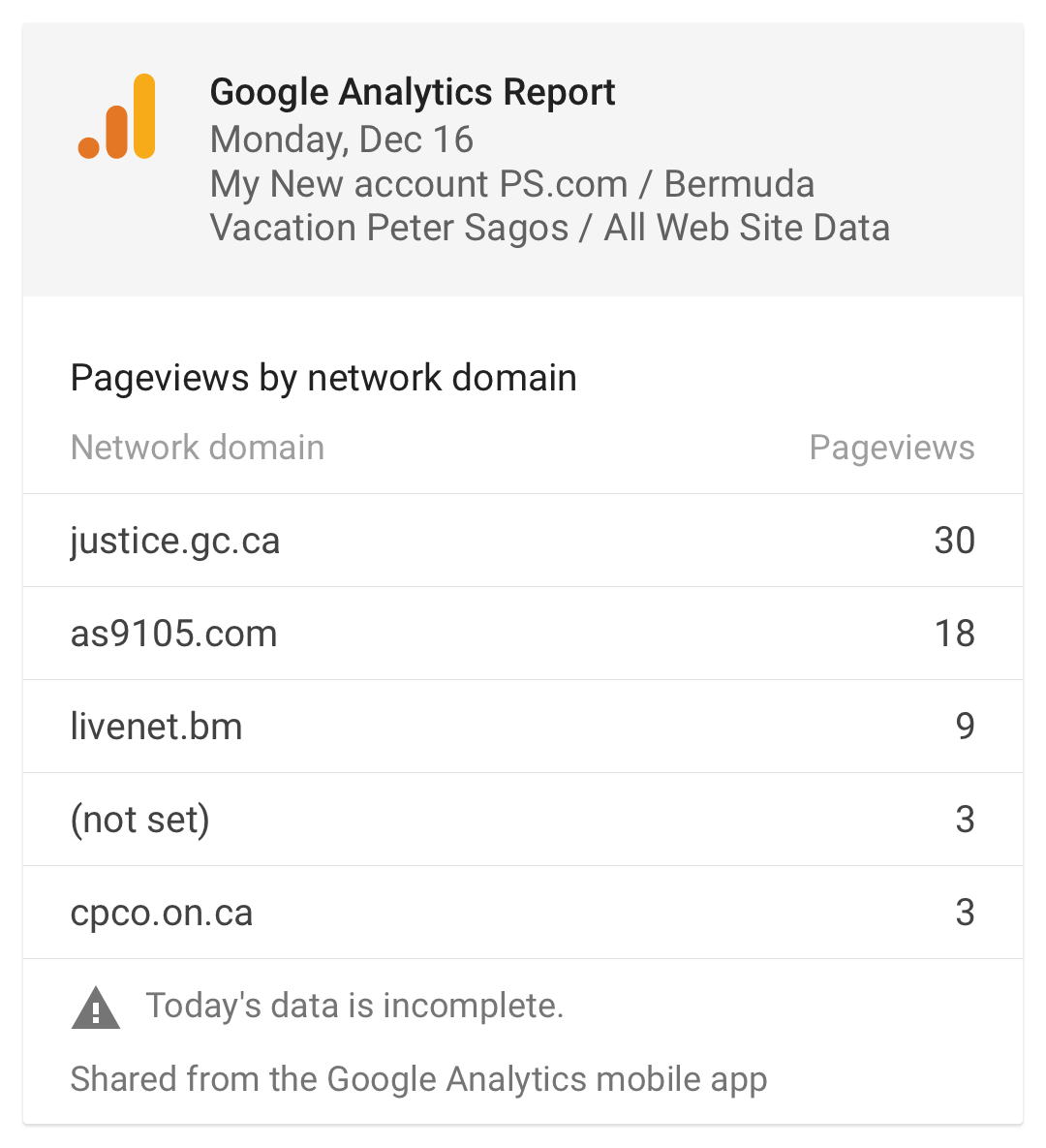The width and height of the screenshot is (1046, 1148).
Task: Click the 30 pageviews value
Action: [x=955, y=541]
